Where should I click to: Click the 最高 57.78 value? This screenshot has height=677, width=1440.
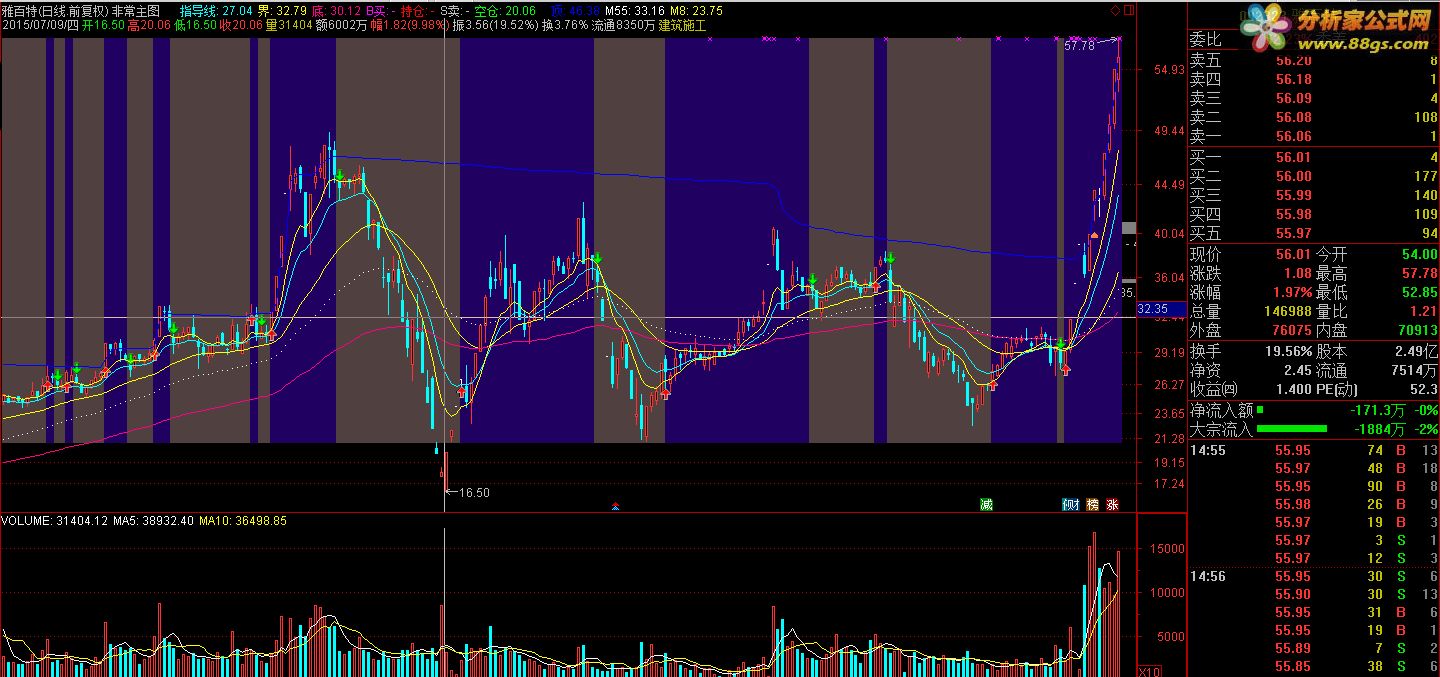(x=1418, y=273)
